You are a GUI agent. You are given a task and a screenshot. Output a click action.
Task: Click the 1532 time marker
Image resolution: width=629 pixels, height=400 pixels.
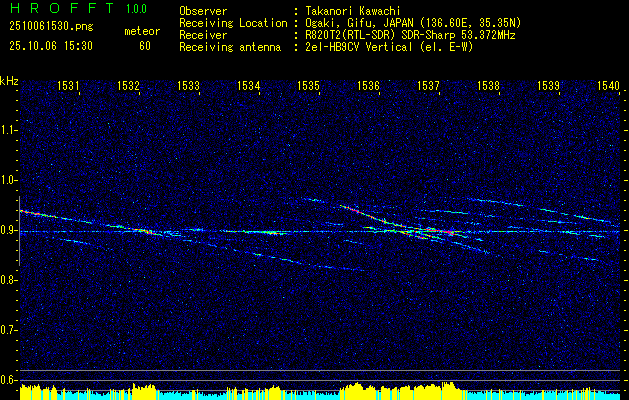[x=128, y=85]
